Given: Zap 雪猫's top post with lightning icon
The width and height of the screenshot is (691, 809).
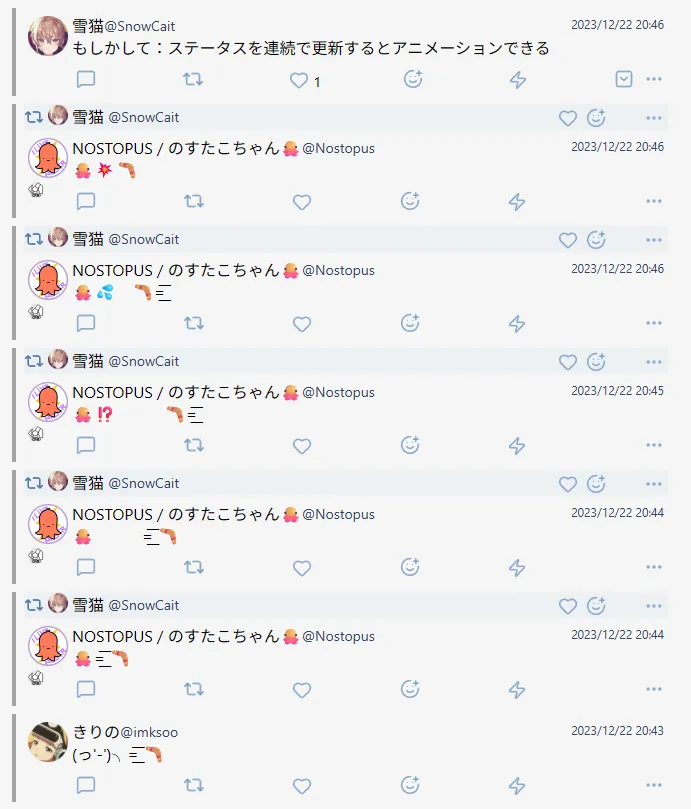Looking at the screenshot, I should (x=518, y=80).
